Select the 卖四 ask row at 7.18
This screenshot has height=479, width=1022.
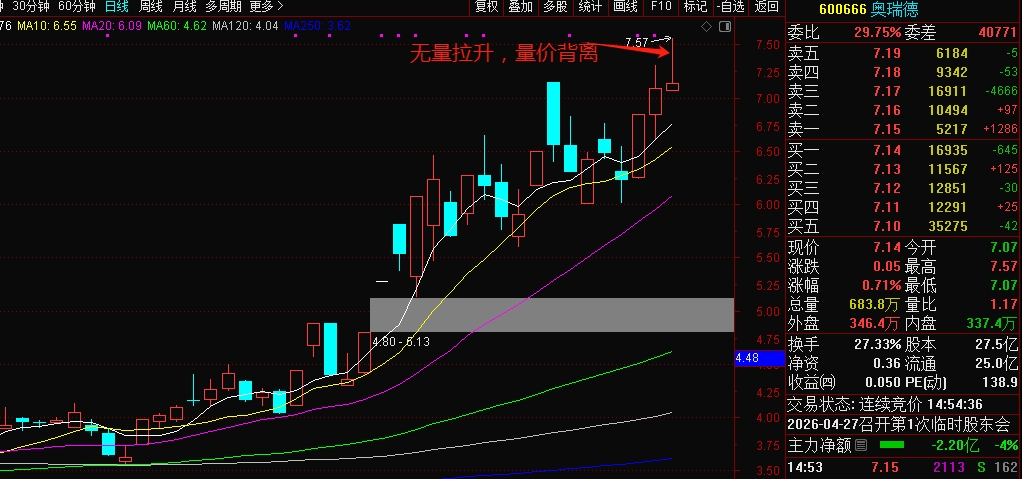pyautogui.click(x=903, y=72)
